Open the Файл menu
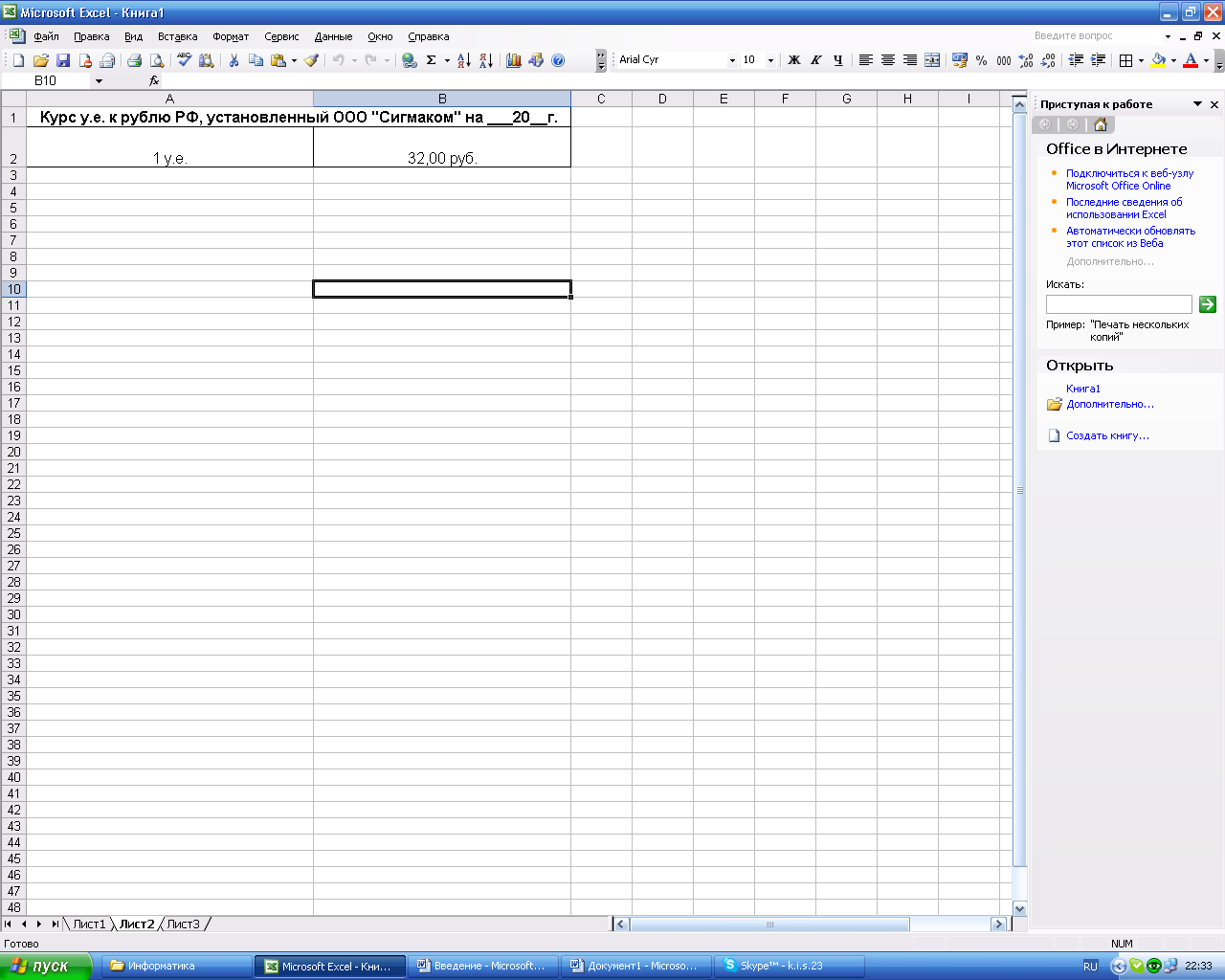The height and width of the screenshot is (980, 1225). 46,36
